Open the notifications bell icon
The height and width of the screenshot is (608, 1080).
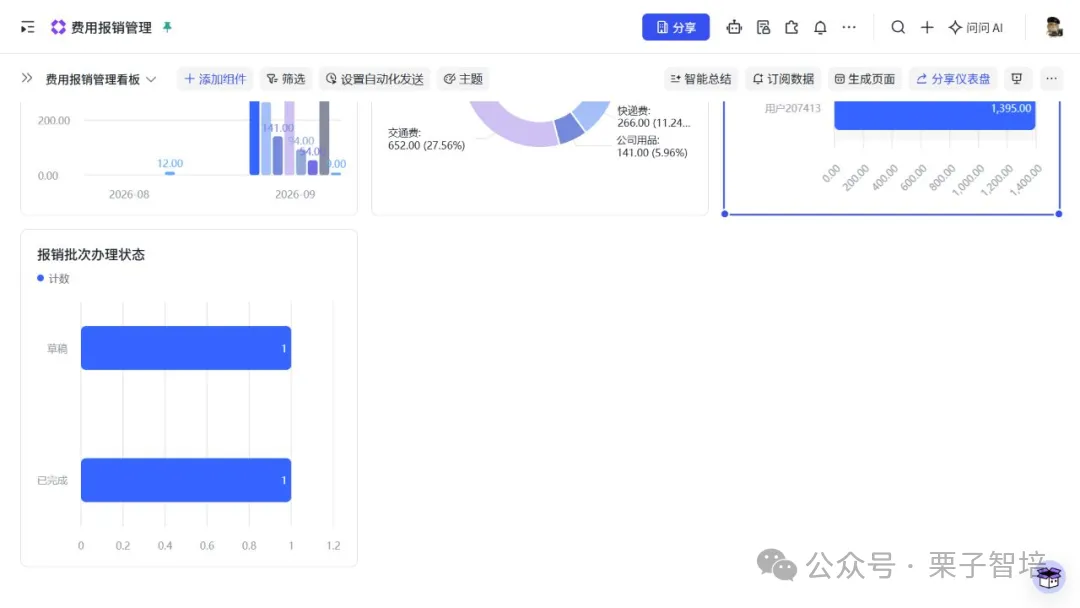coord(820,28)
